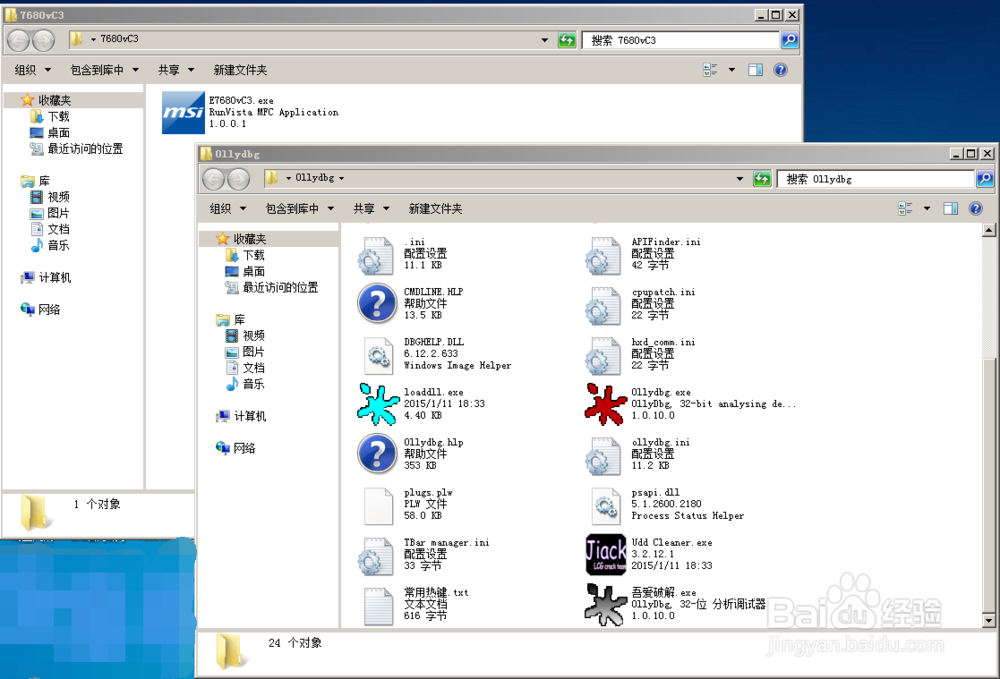Open 包含到库中 menu in 7680vC3 window
1000x679 pixels.
point(105,70)
